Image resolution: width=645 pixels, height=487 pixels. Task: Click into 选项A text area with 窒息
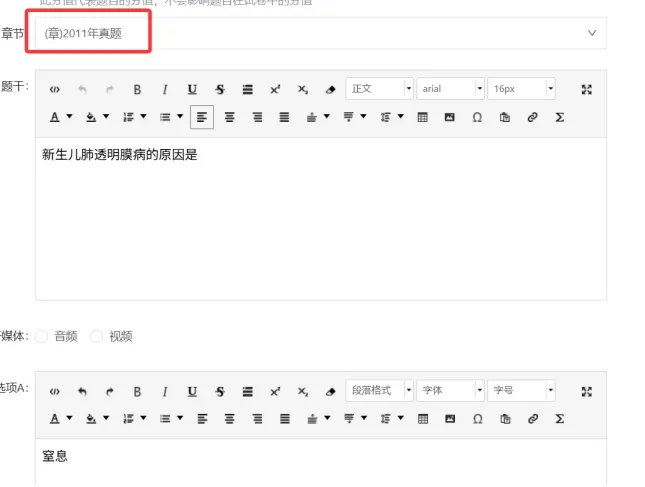(321, 463)
